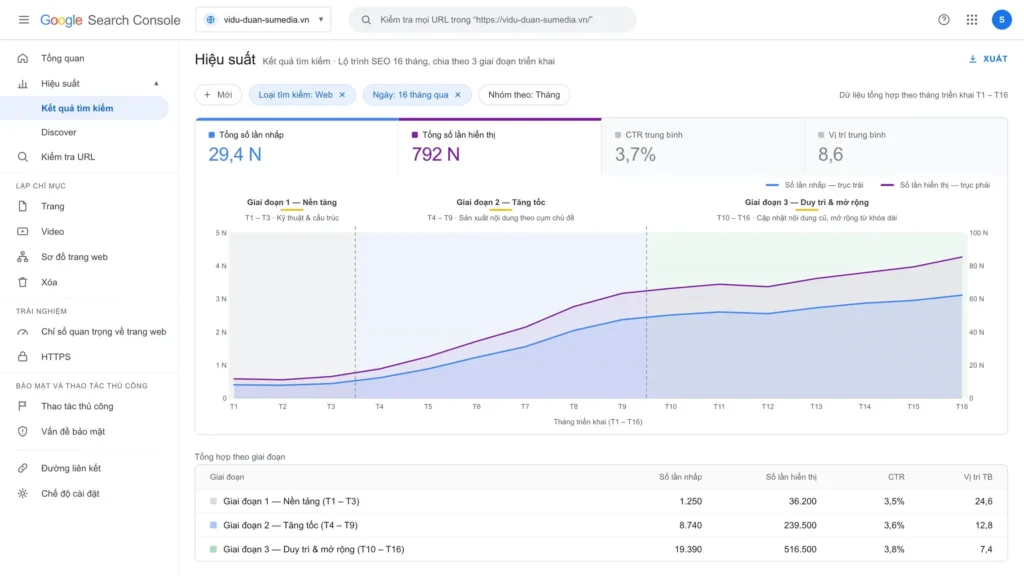Open the vidu-duan-sumedia.vn property dropdown
This screenshot has width=1024, height=576.
click(x=263, y=20)
